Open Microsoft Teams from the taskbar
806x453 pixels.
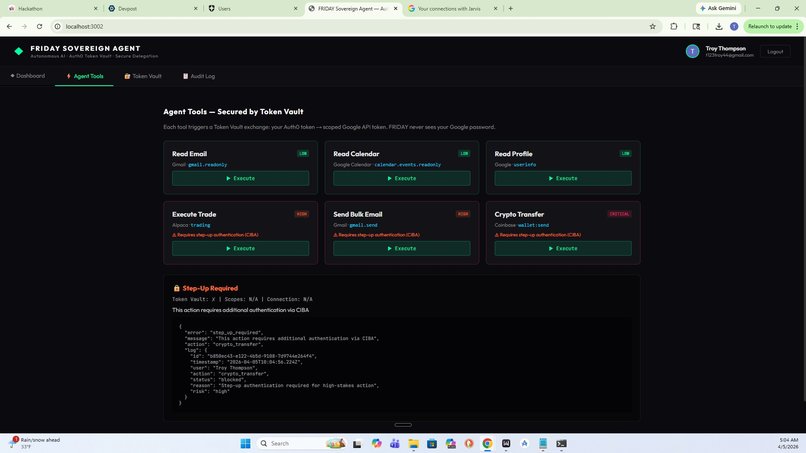(395, 443)
